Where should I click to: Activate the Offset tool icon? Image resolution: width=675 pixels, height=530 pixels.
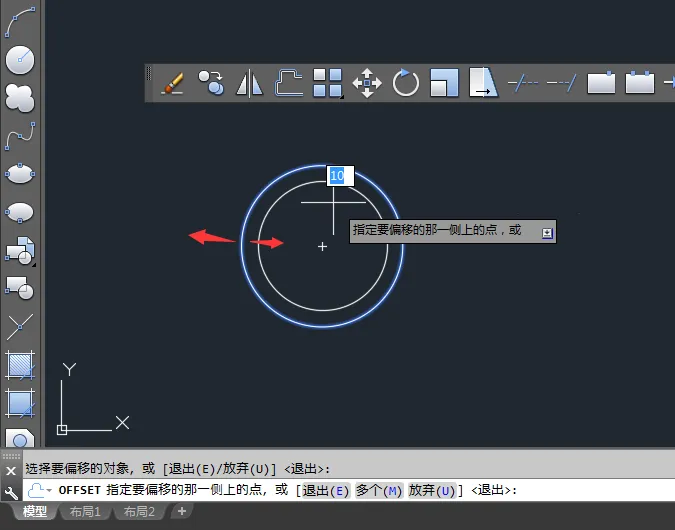click(289, 82)
